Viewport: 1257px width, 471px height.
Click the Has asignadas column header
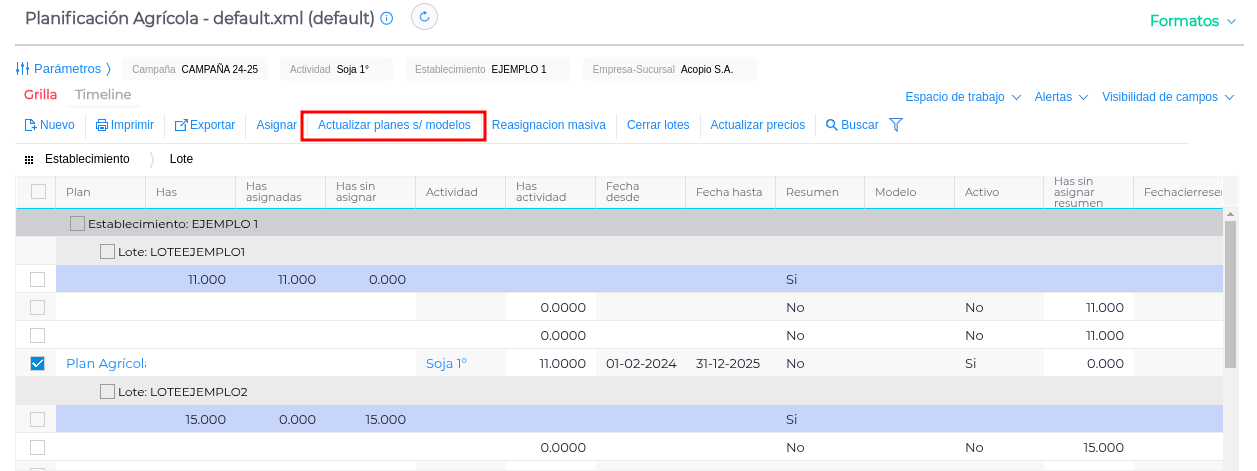[x=280, y=192]
